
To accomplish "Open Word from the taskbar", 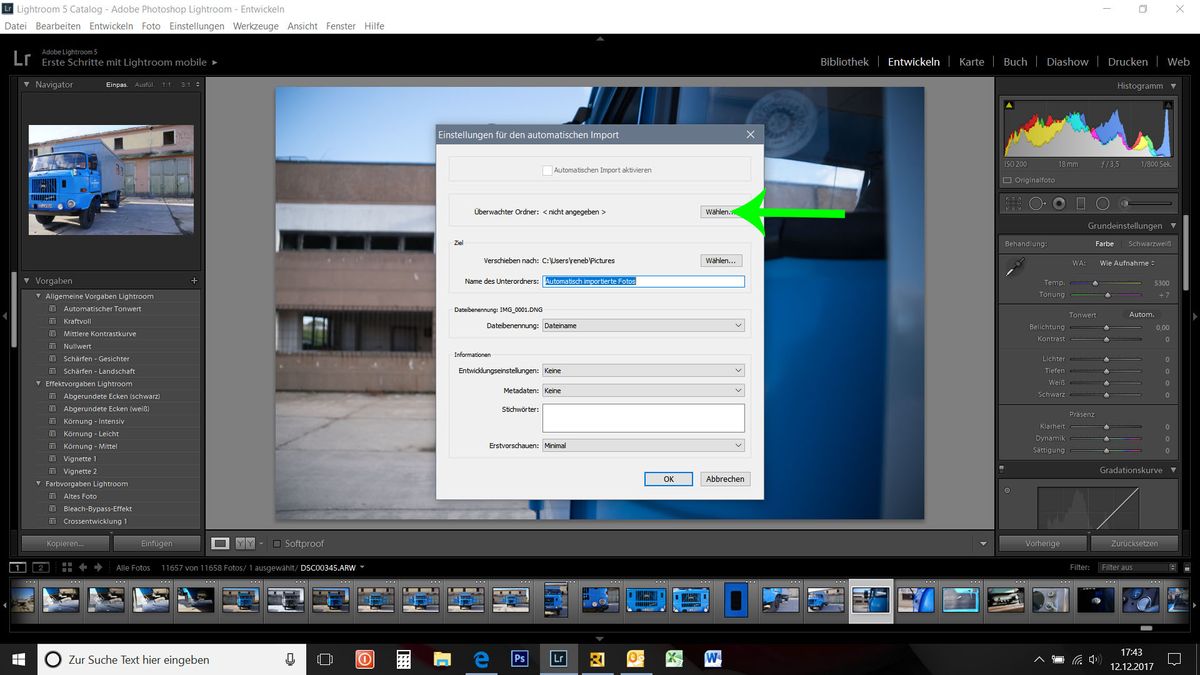I will point(713,659).
